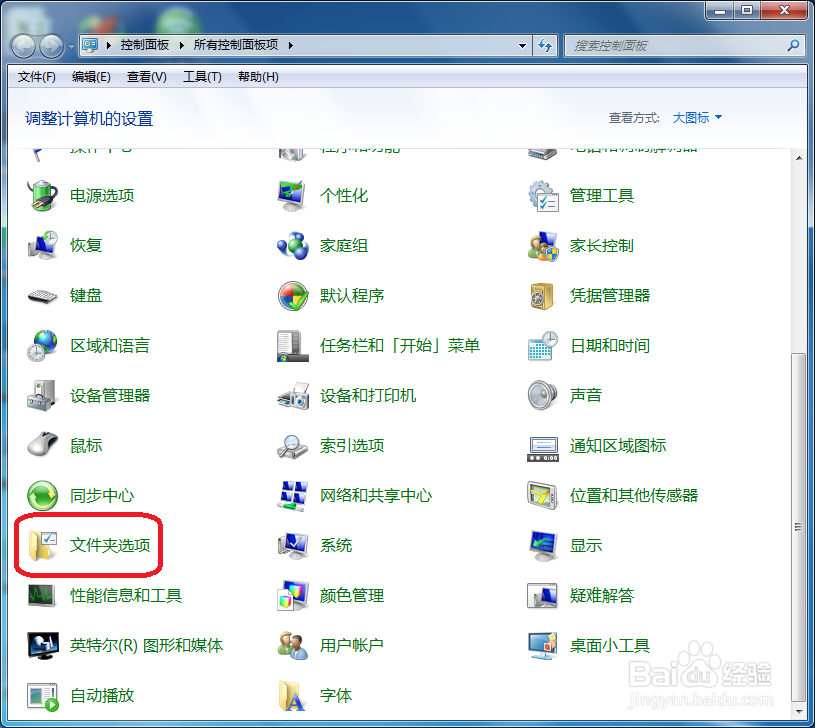Click the 控制面板 breadcrumb segment
The width and height of the screenshot is (819, 728).
[145, 45]
